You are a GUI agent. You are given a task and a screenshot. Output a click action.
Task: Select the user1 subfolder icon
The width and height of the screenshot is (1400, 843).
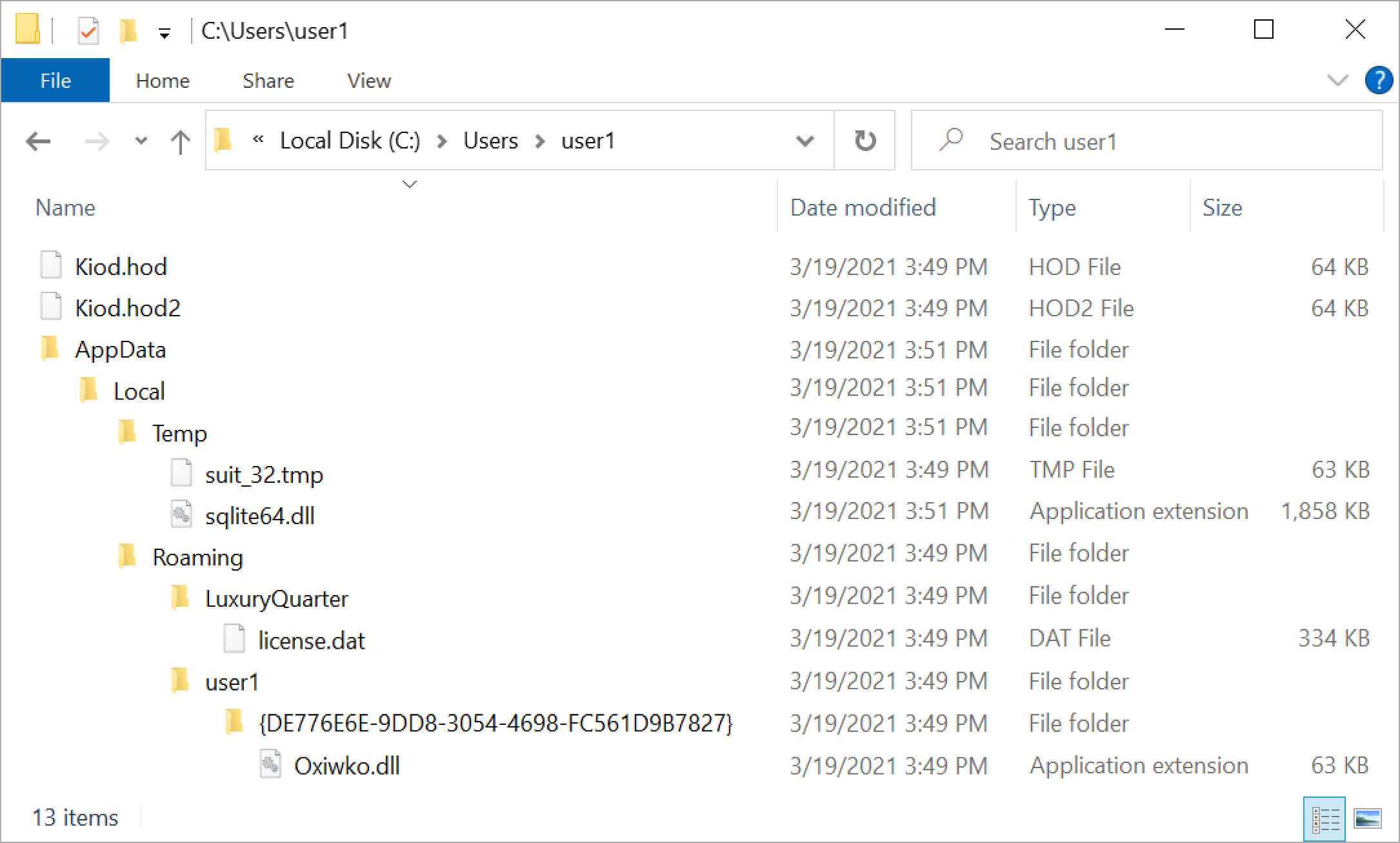tap(180, 680)
